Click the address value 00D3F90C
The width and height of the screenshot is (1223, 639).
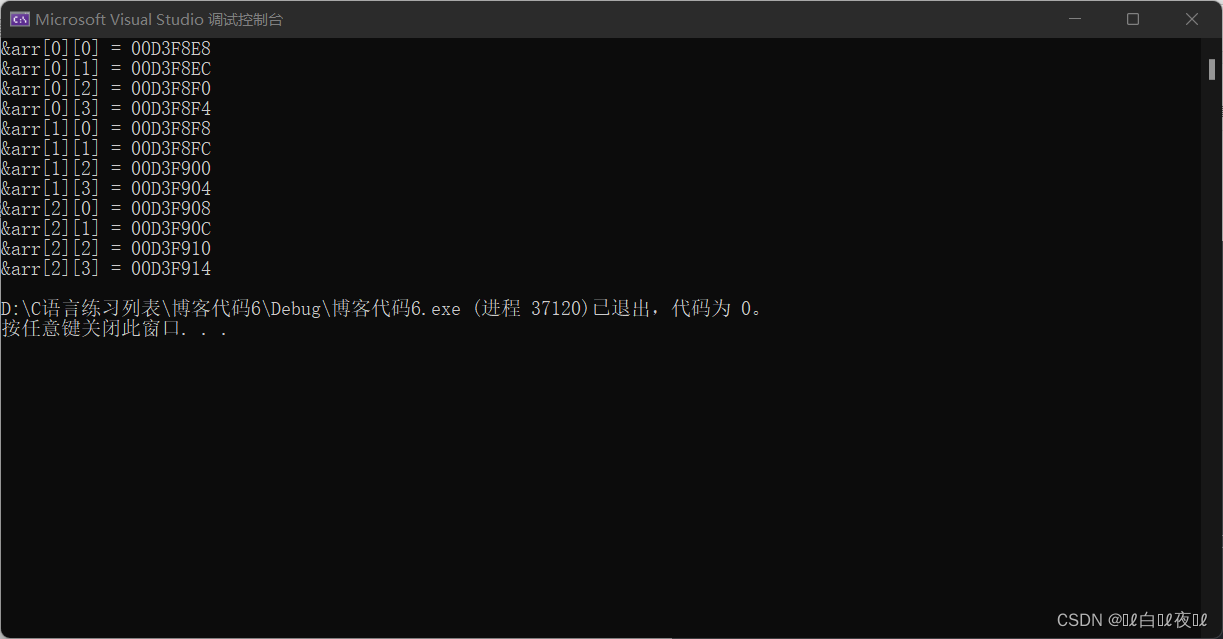(171, 228)
